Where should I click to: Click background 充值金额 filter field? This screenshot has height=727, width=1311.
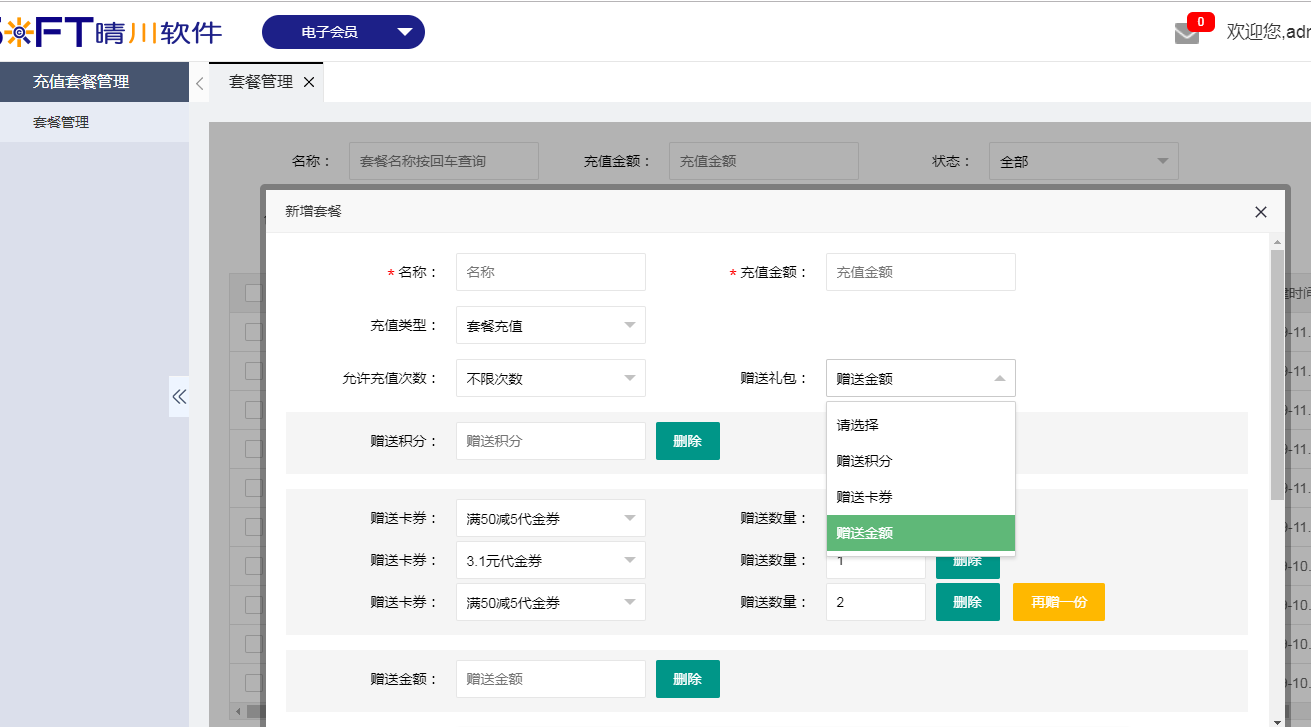pos(763,161)
